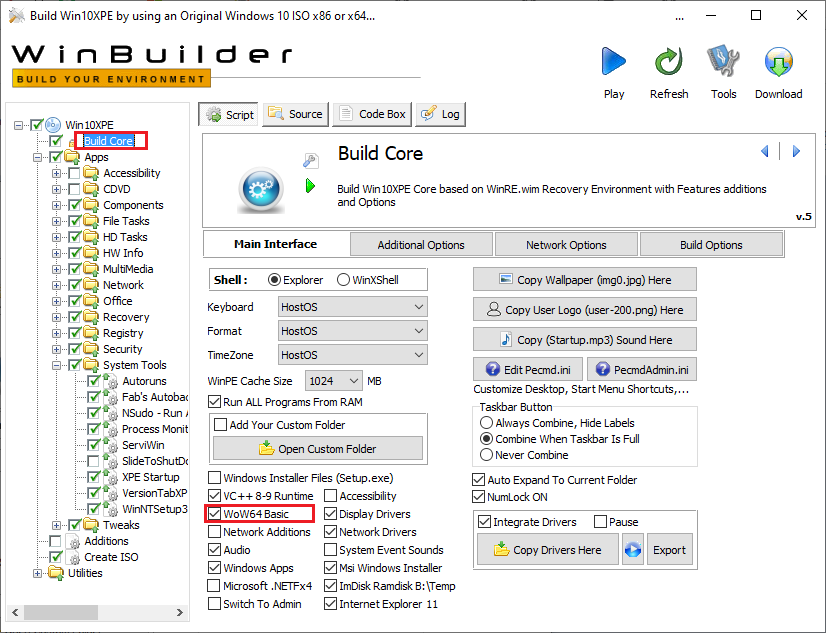Screen dimensions: 826x633
Task: Select the Explorer shell radio button
Action: point(274,280)
